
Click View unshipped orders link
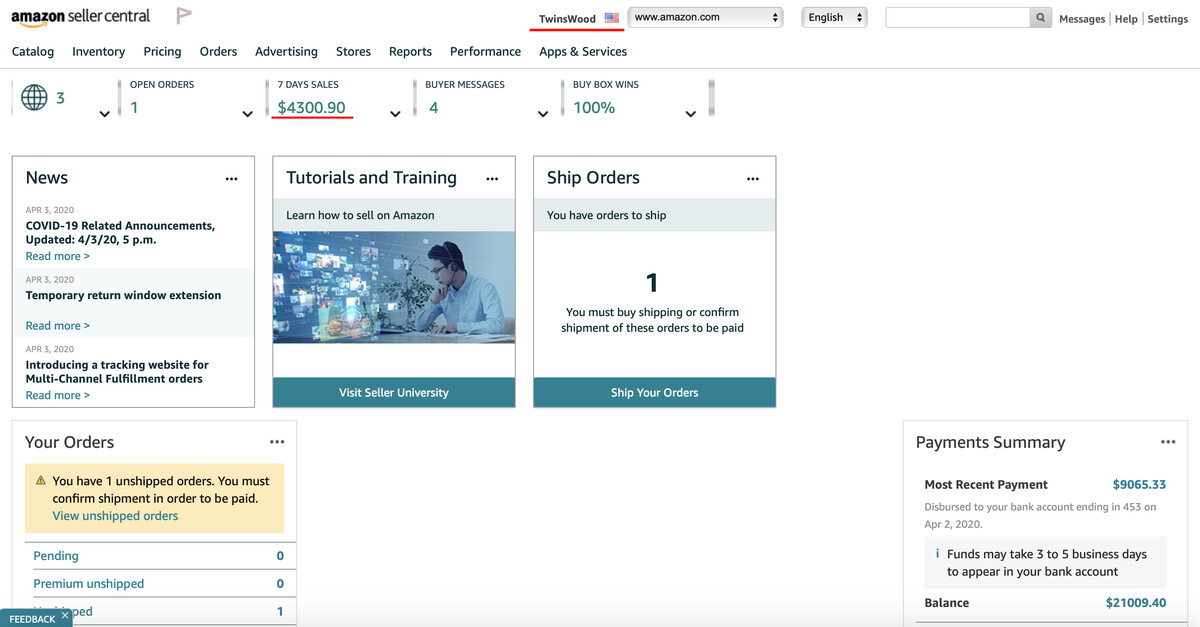click(115, 516)
